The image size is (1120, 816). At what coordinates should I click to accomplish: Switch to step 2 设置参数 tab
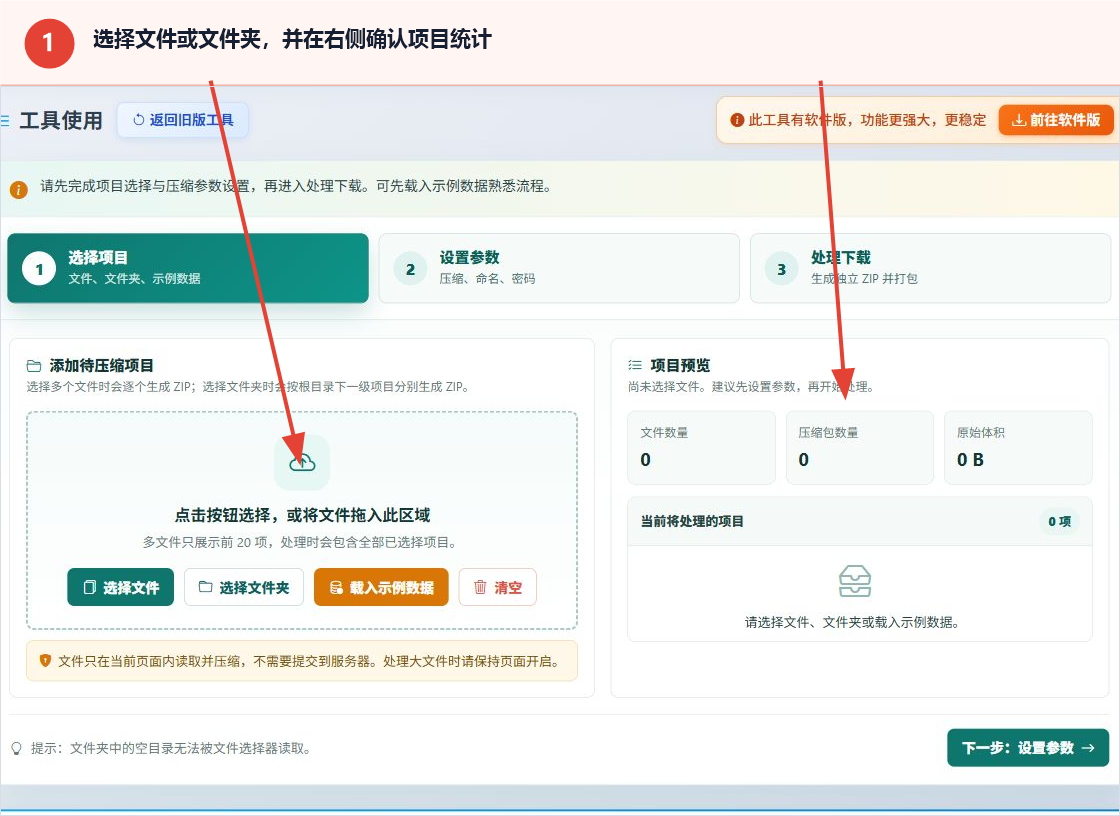559,268
